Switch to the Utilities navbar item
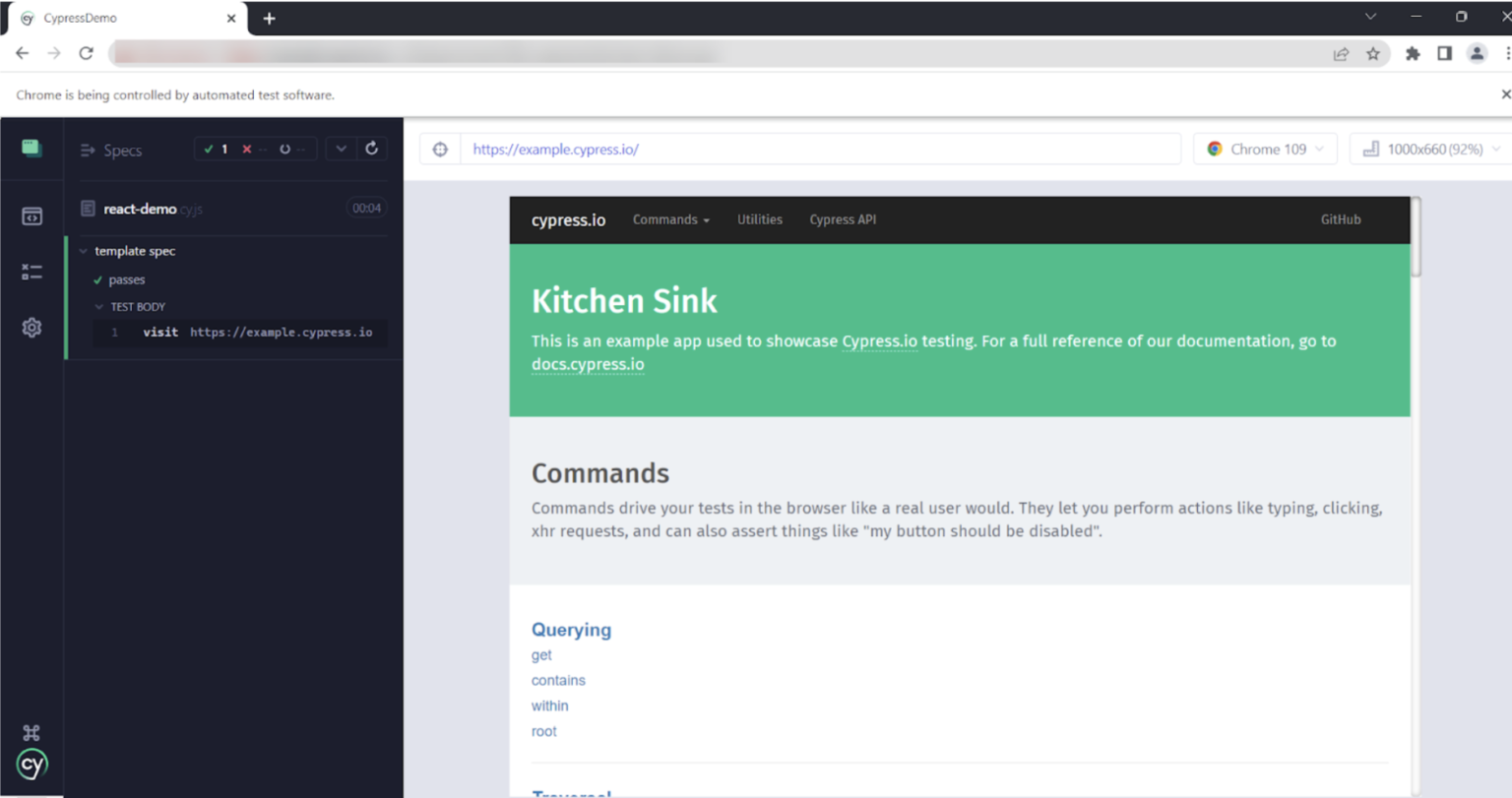This screenshot has width=1512, height=798. [x=759, y=219]
